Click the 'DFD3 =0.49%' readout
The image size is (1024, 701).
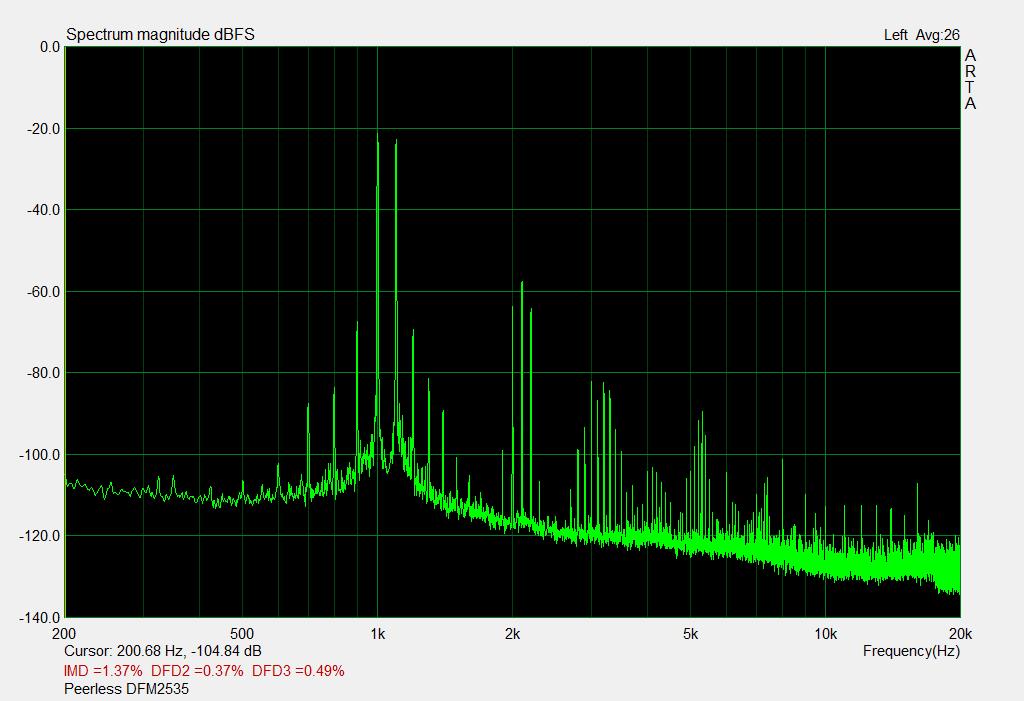coord(298,670)
